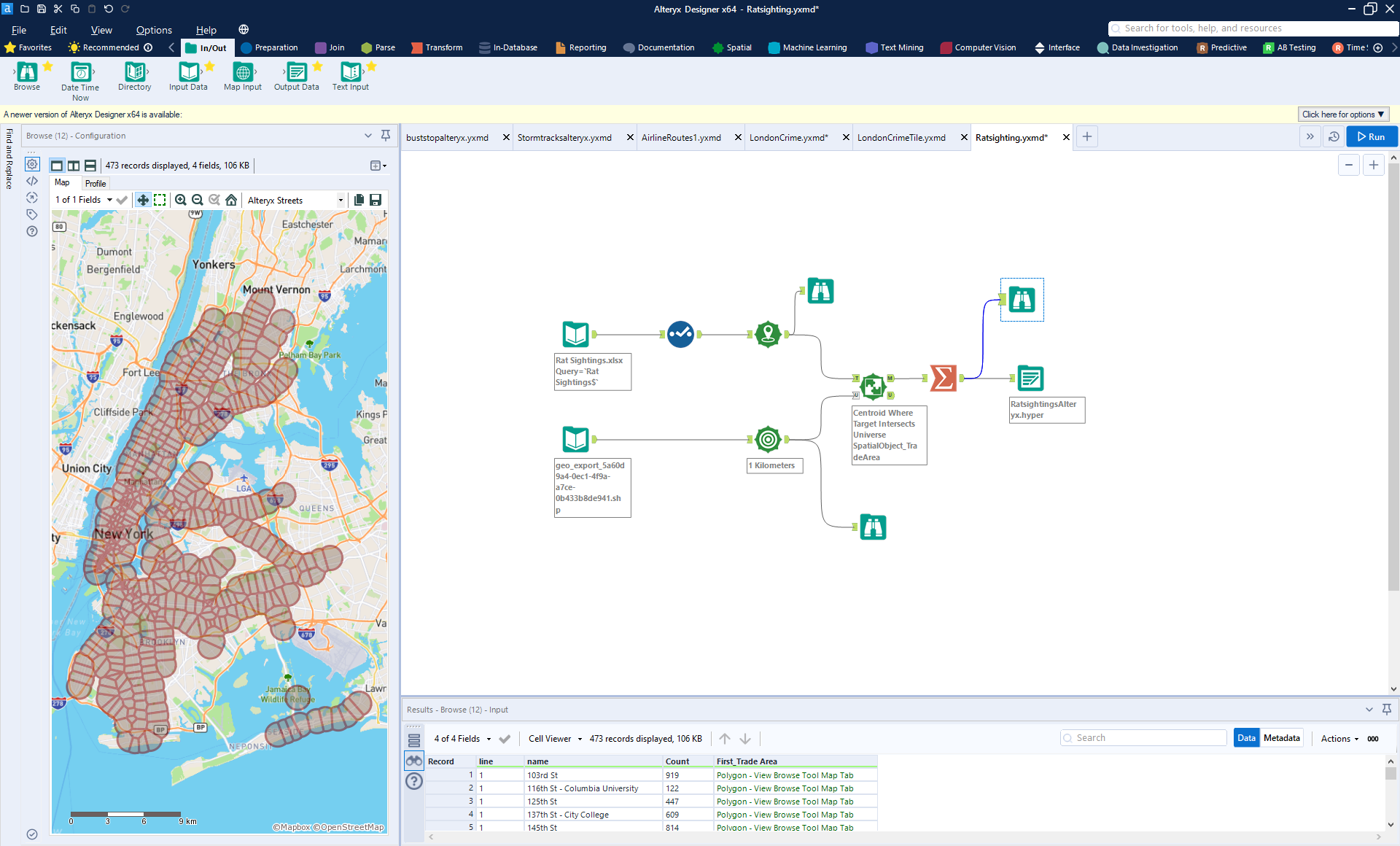Open the XML view of configuration
1400x846 pixels.
point(32,181)
